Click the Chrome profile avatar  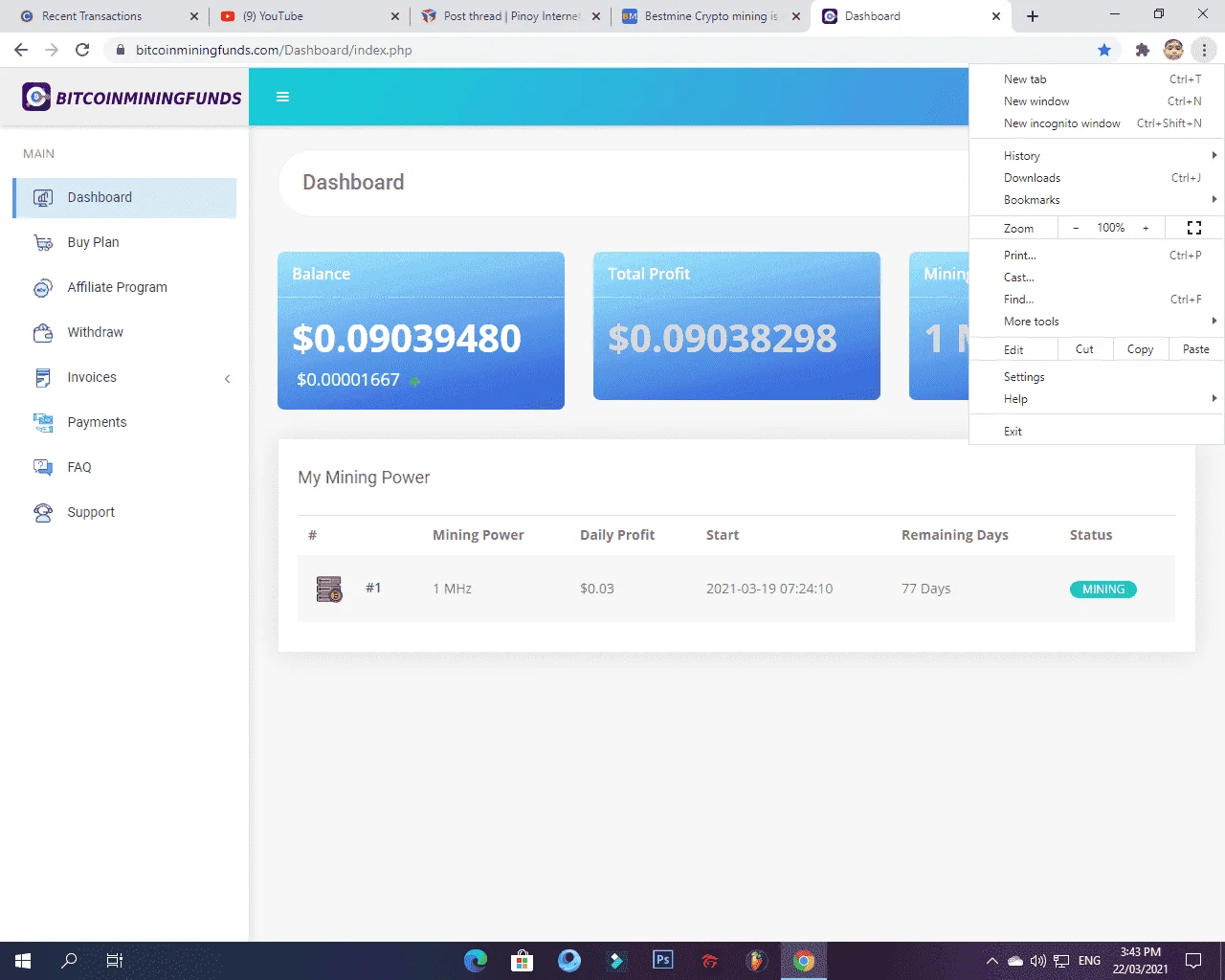pyautogui.click(x=1173, y=50)
